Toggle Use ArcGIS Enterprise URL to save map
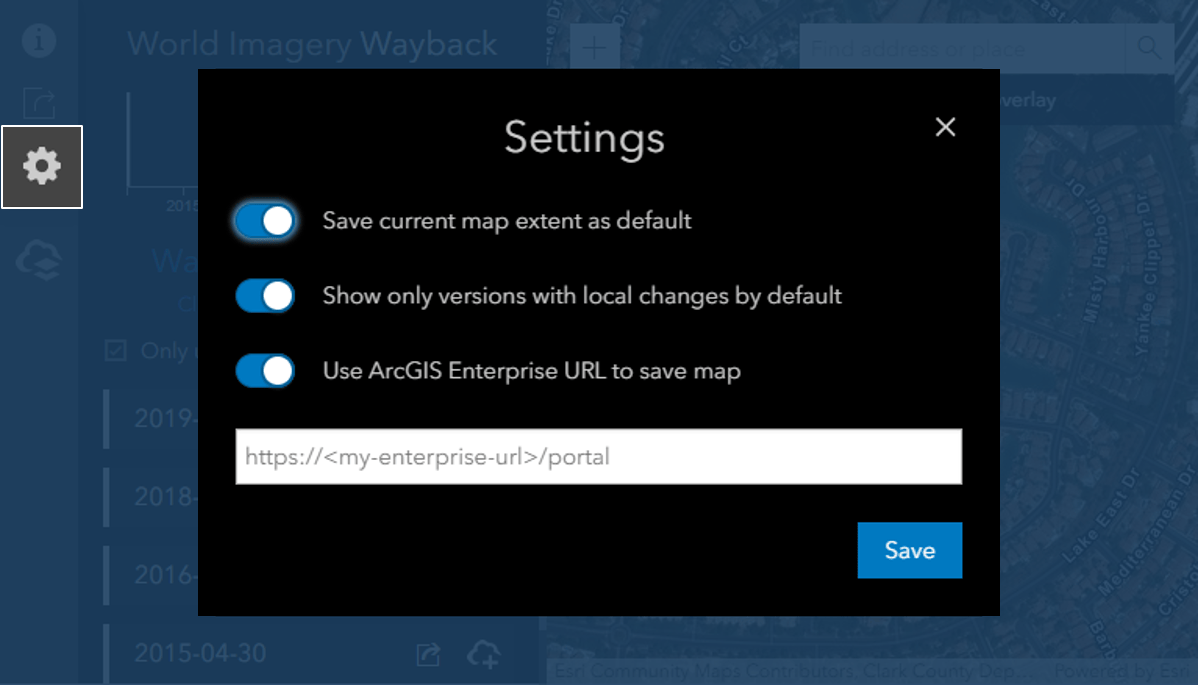 tap(264, 371)
